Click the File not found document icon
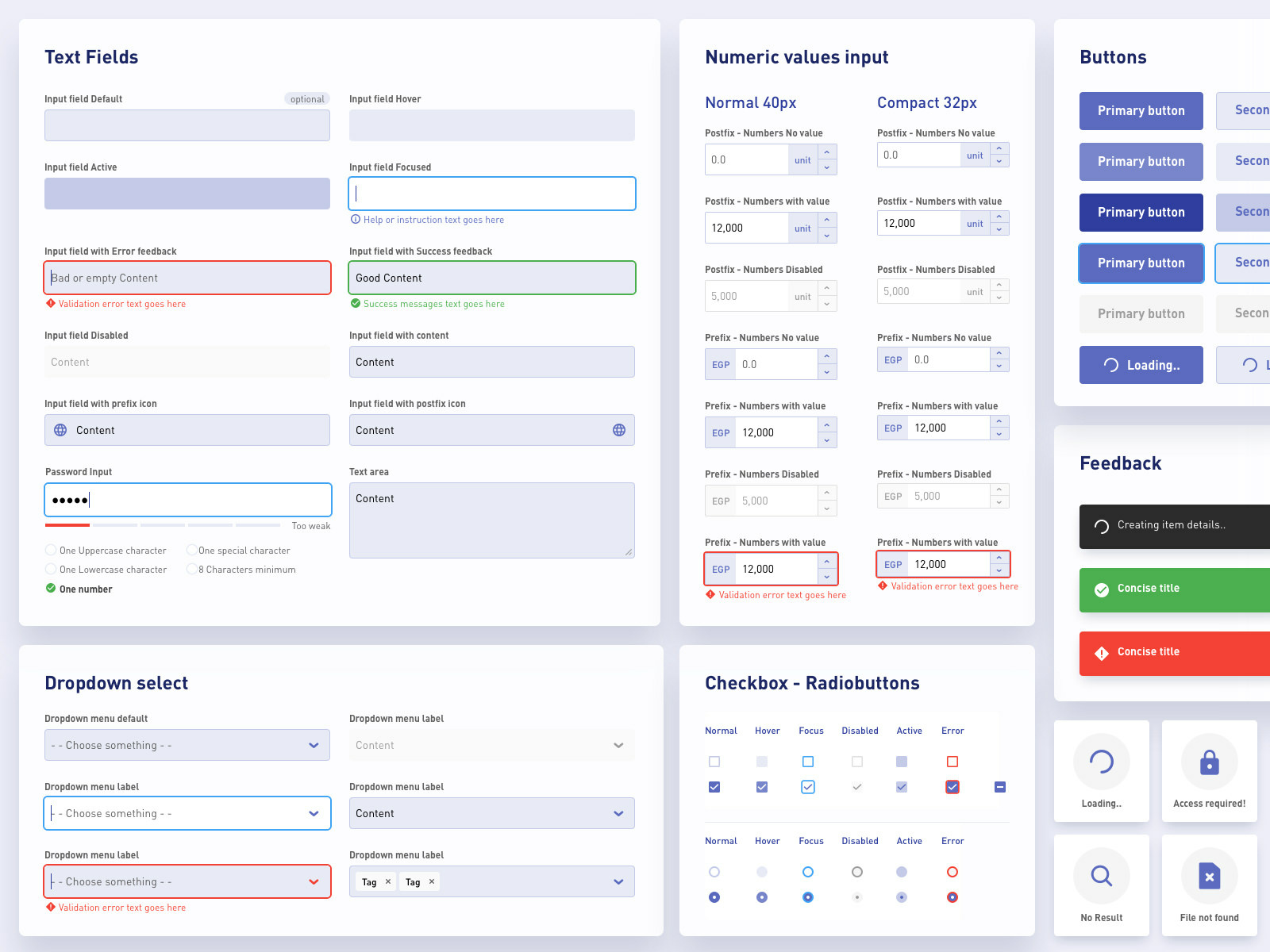This screenshot has height=952, width=1270. pyautogui.click(x=1209, y=876)
